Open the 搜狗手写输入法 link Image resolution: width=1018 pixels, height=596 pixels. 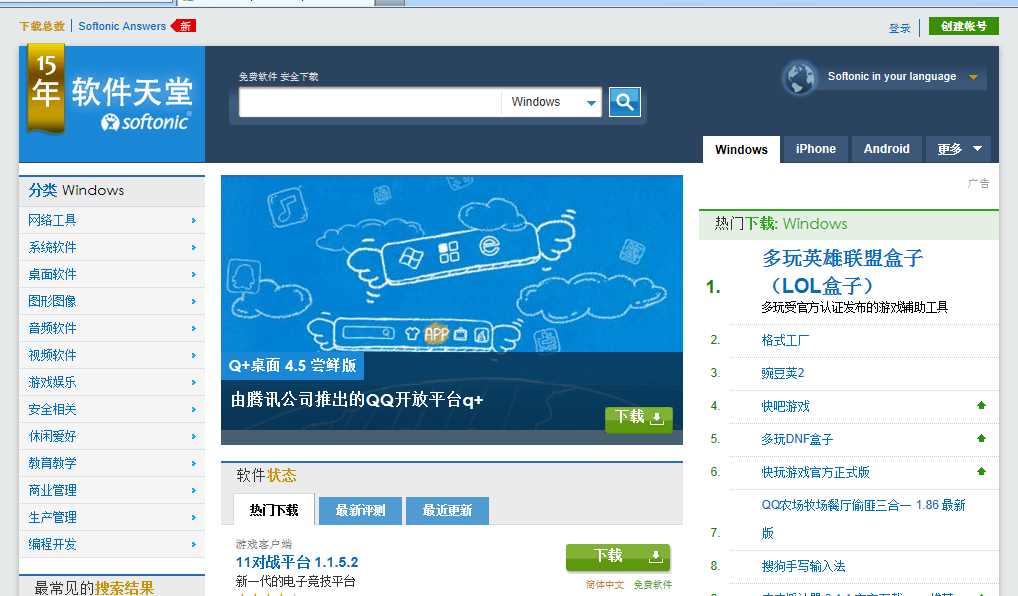pos(804,566)
